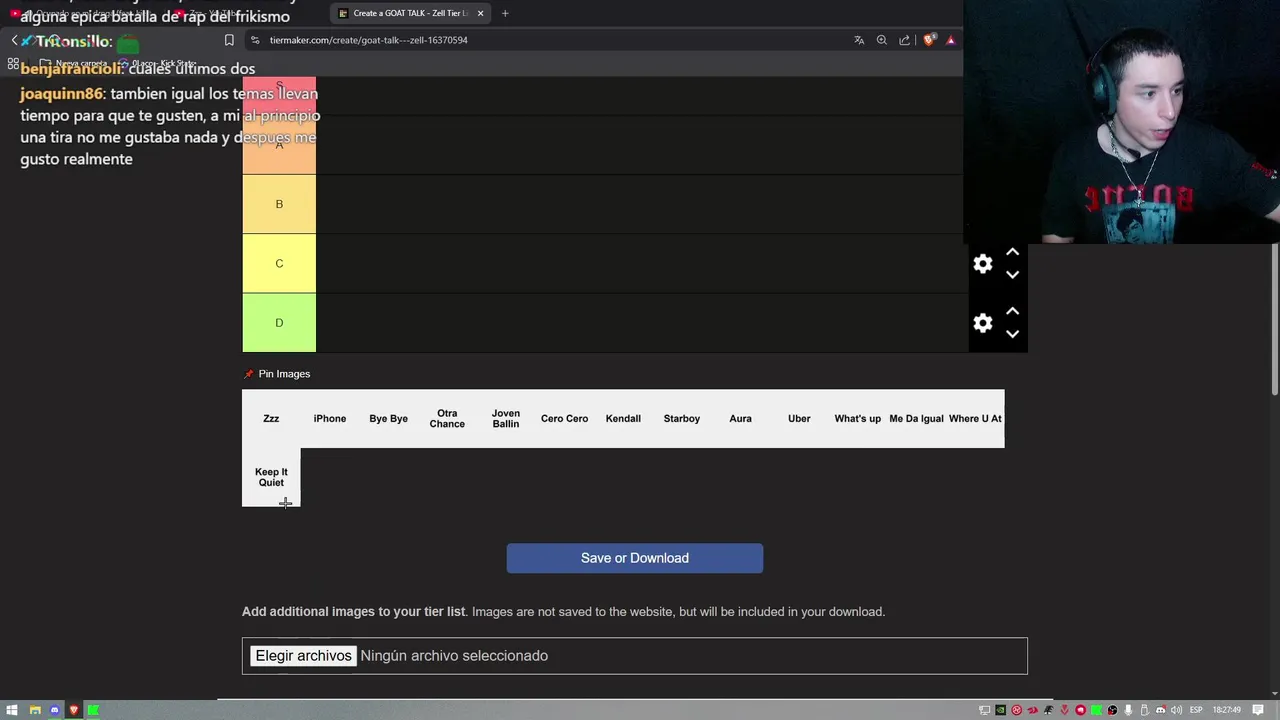Select the Zzz song tile

pyautogui.click(x=271, y=418)
